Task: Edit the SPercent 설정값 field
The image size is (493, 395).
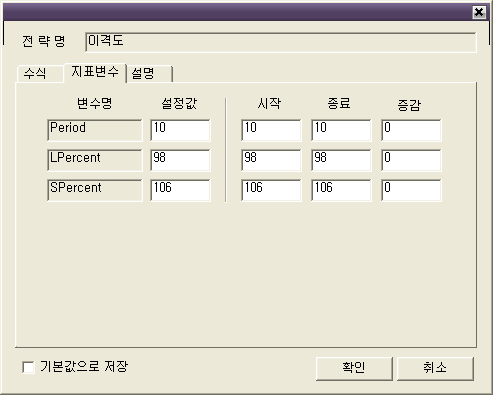Action: point(180,190)
